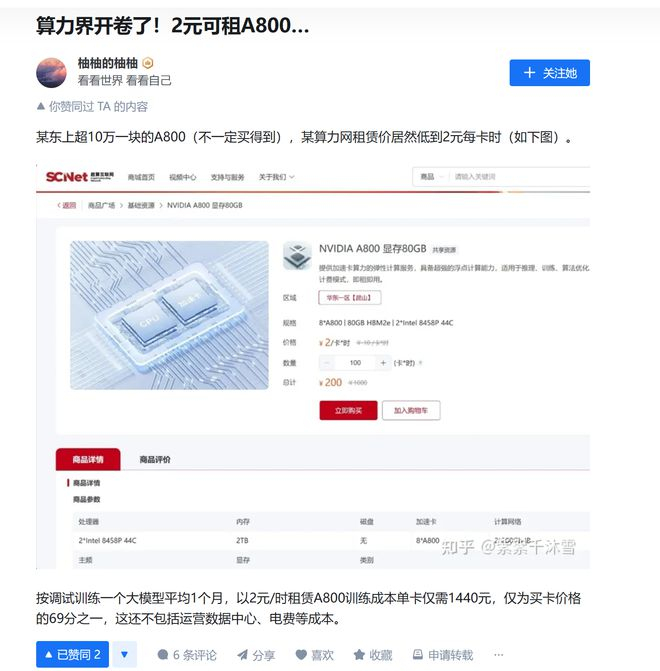Click the 收藏 star icon
The width and height of the screenshot is (660, 671).
click(x=359, y=654)
